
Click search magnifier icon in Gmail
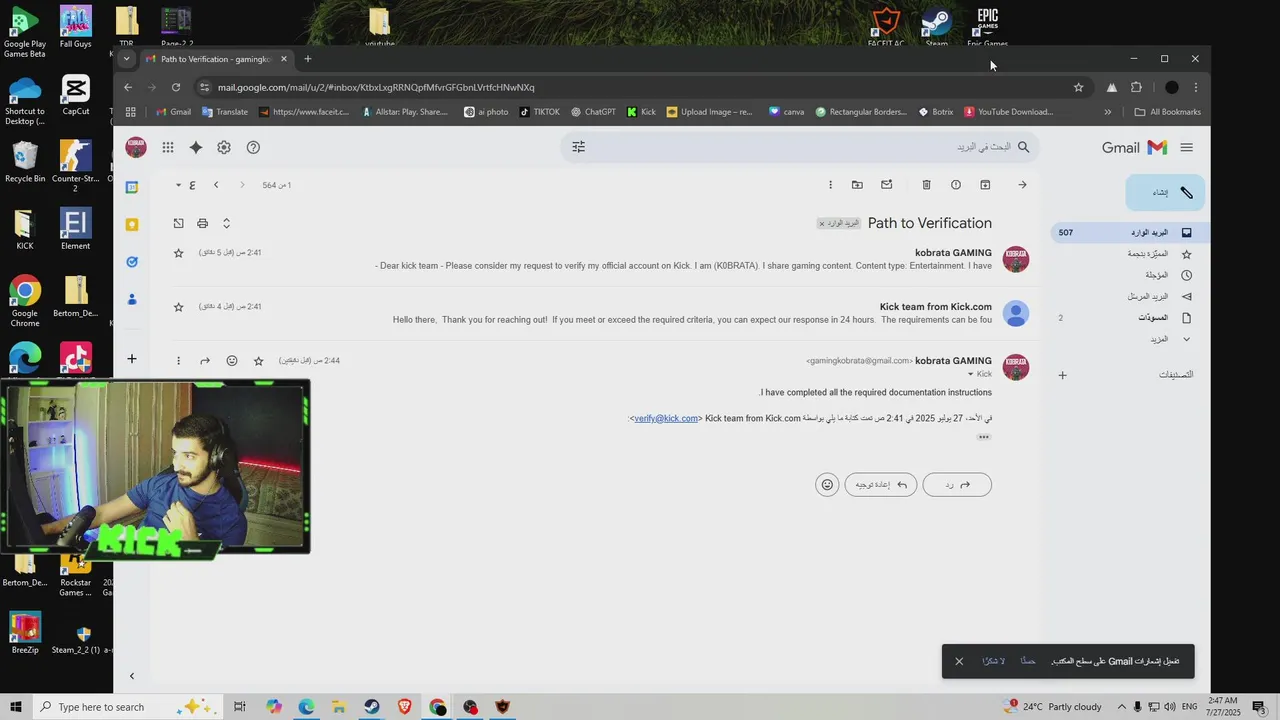click(x=1022, y=147)
